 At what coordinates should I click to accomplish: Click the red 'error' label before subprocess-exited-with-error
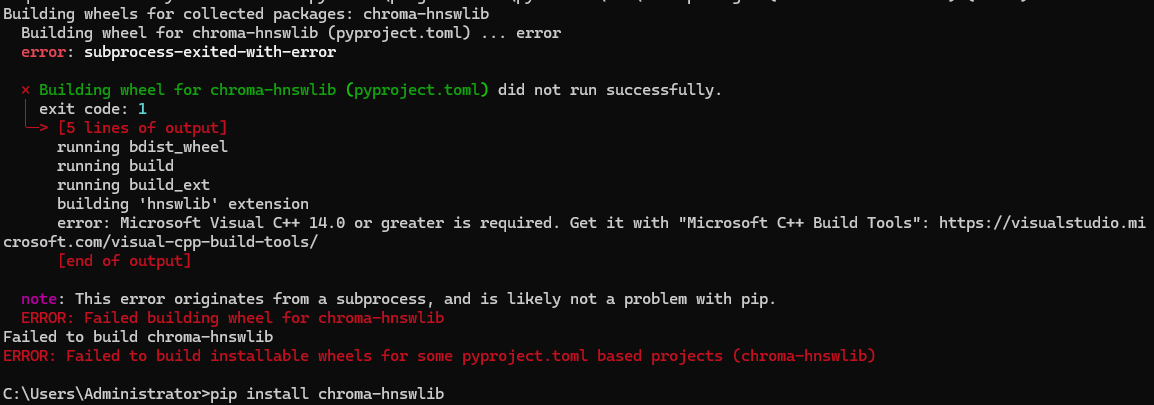tap(43, 52)
